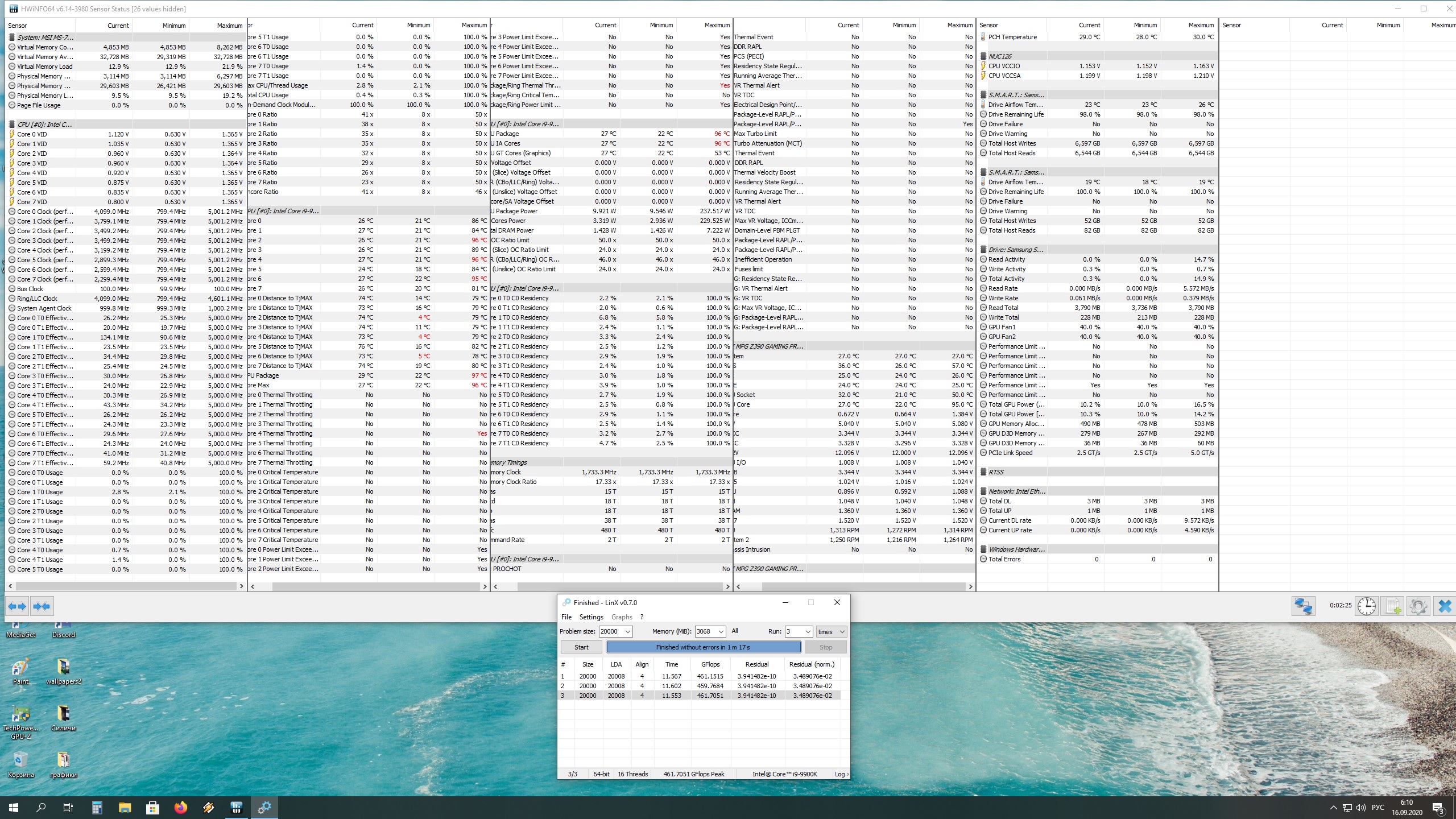The image size is (1456, 819).
Task: Click the start logging sheet icon
Action: (1393, 606)
